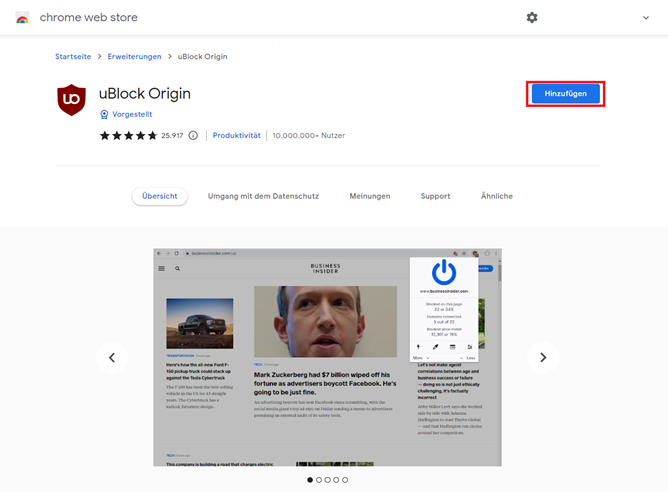Viewport: 668px width, 492px height.
Task: Select the Ähnliche tab
Action: point(496,196)
